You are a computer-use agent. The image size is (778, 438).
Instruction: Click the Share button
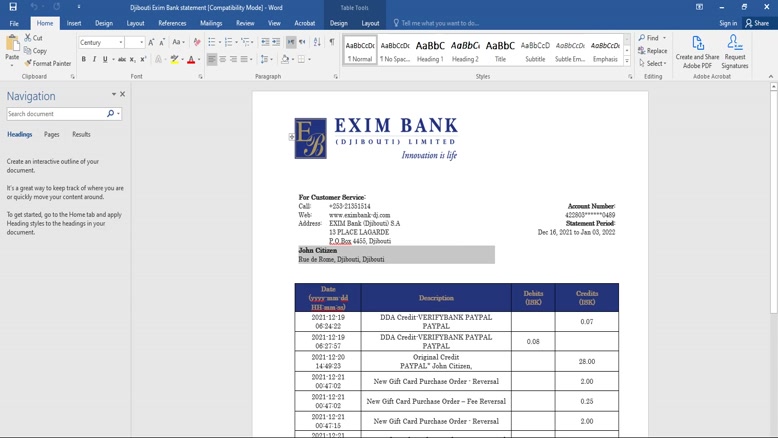tap(757, 23)
